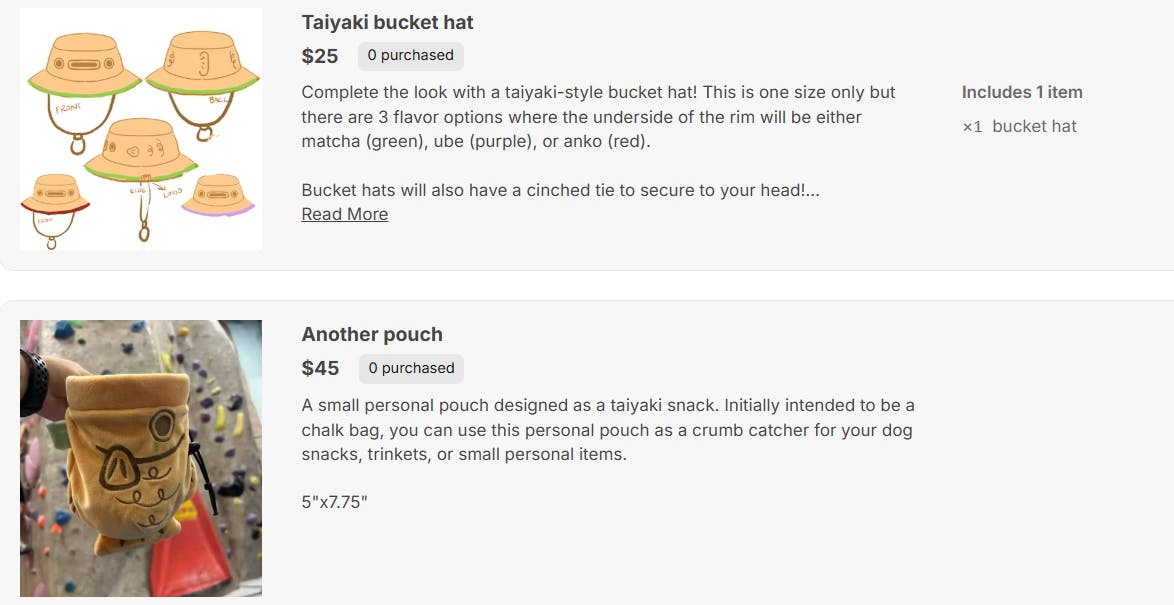Viewport: 1174px width, 605px height.
Task: Click the bucket hat flavor options description
Action: click(x=598, y=117)
